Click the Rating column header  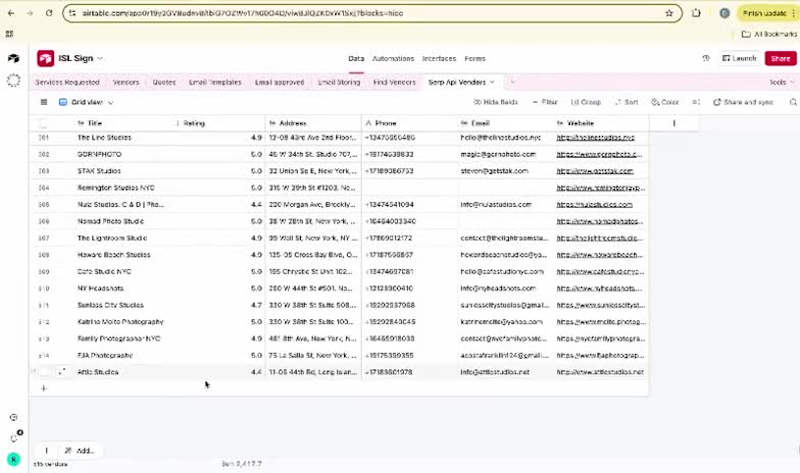click(219, 123)
